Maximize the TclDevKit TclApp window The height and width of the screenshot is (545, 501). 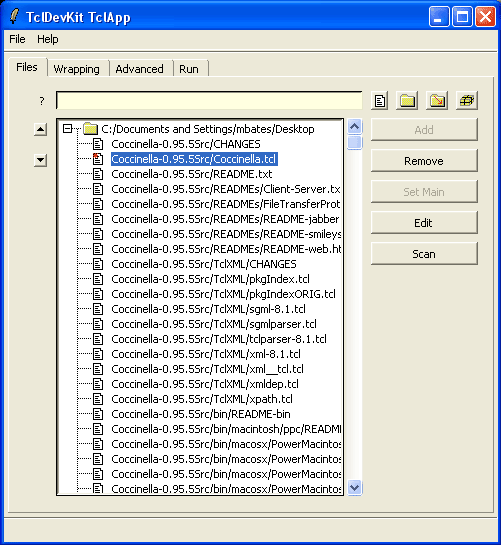pyautogui.click(x=462, y=16)
